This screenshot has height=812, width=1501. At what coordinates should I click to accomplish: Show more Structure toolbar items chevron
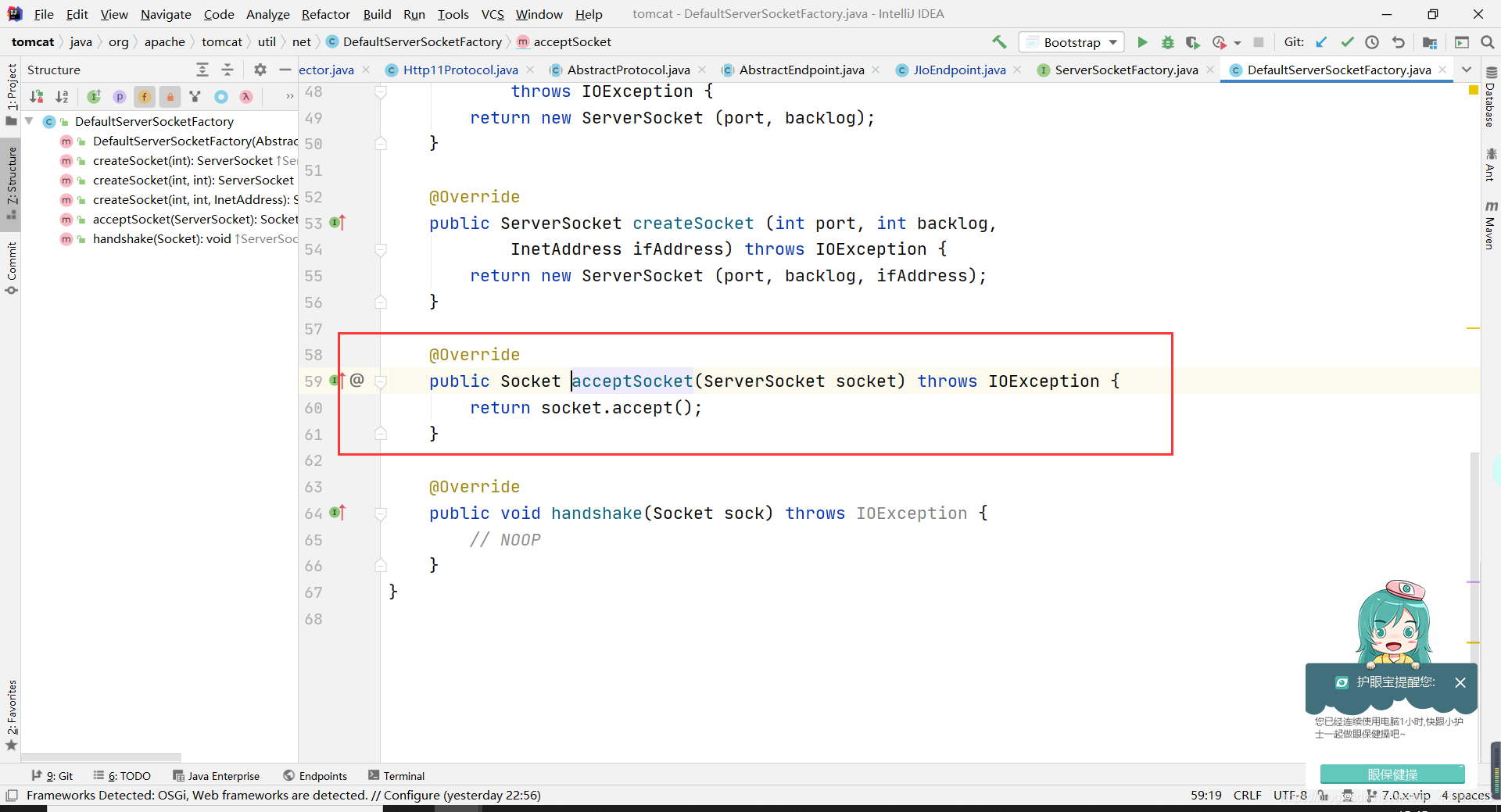tap(290, 97)
